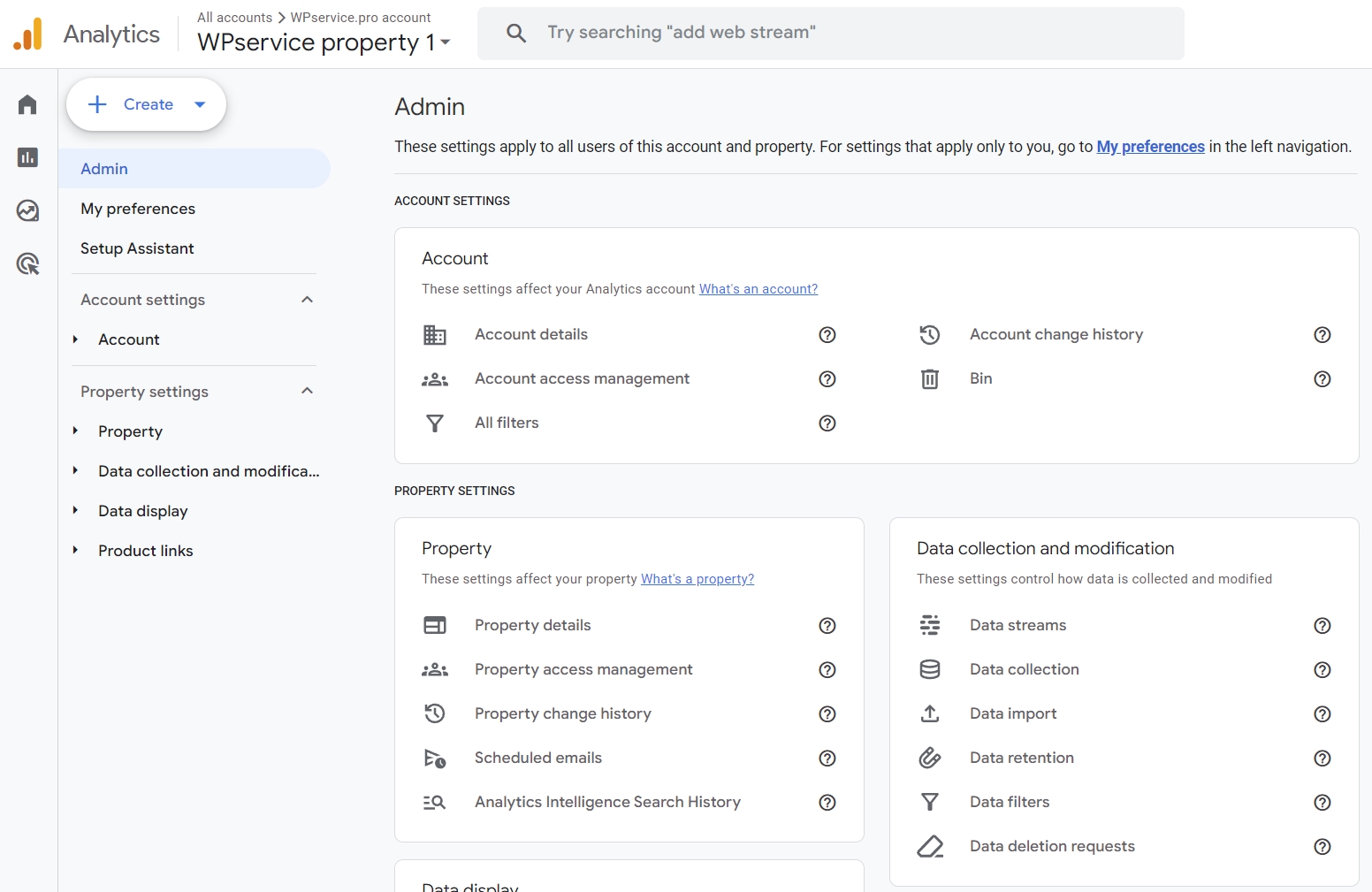Viewport: 1372px width, 892px height.
Task: Click the Analytics Intelligence Search History icon
Action: [435, 803]
